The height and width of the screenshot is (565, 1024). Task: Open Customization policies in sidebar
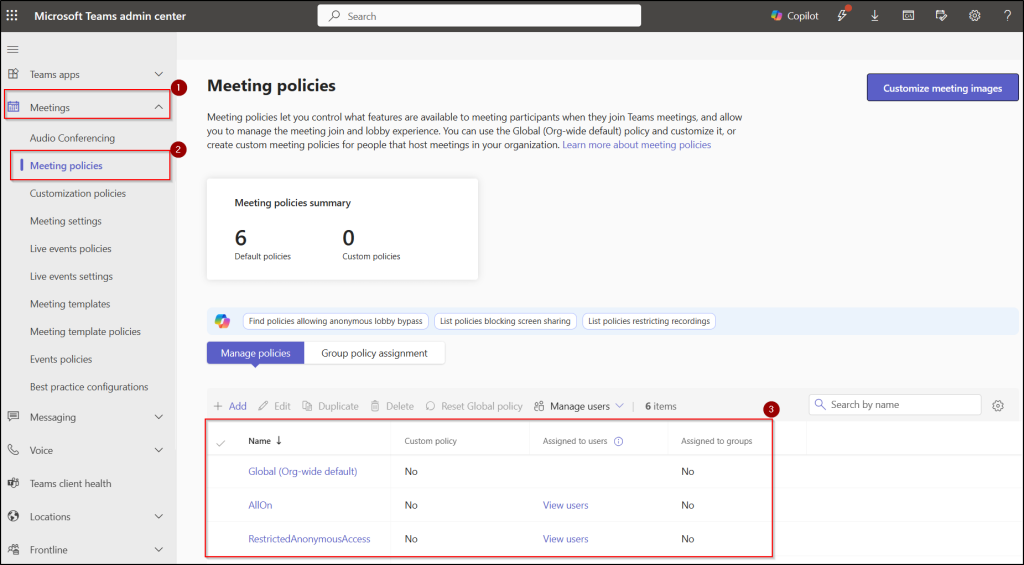(78, 193)
